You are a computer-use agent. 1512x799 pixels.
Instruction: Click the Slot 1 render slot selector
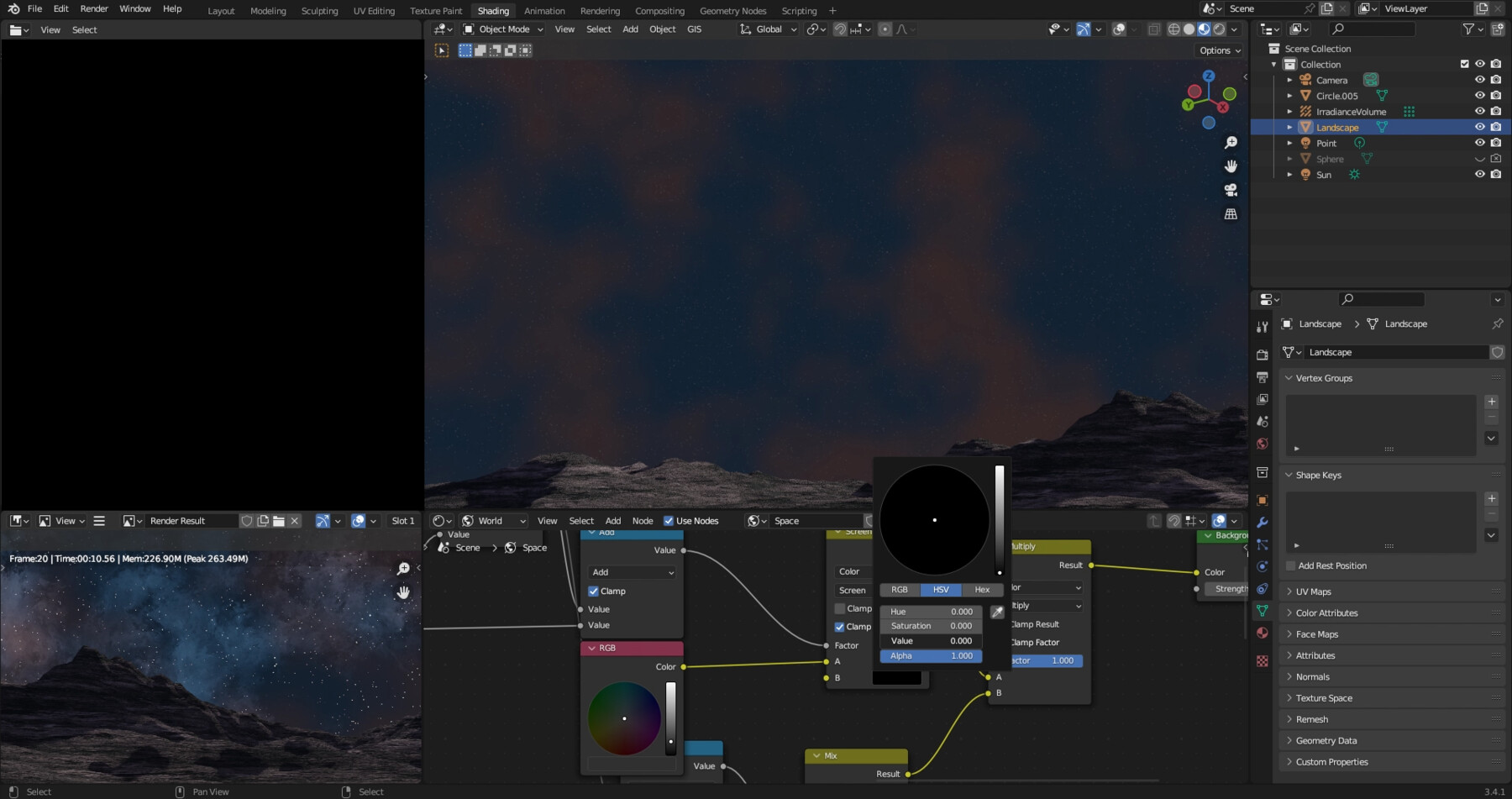click(x=403, y=521)
